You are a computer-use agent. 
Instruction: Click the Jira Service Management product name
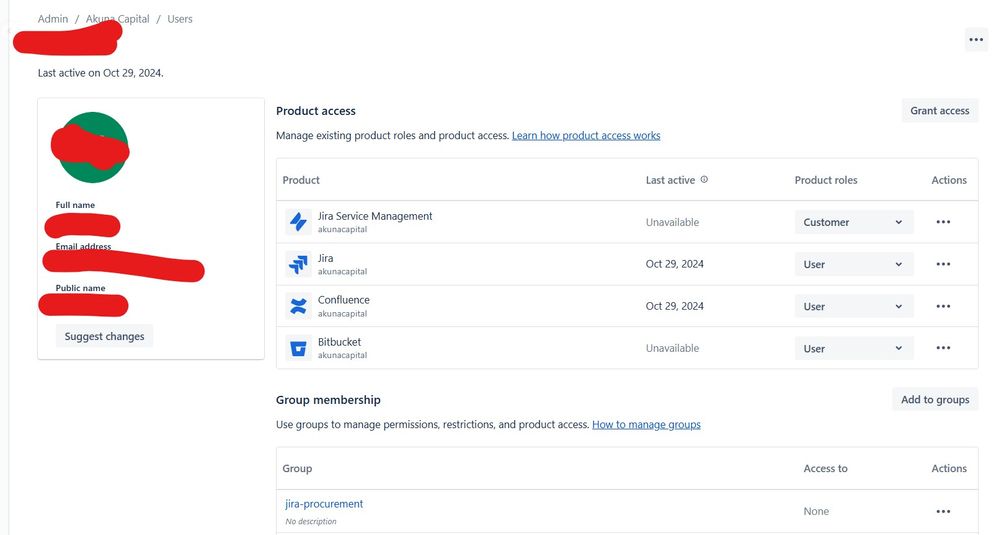point(375,216)
